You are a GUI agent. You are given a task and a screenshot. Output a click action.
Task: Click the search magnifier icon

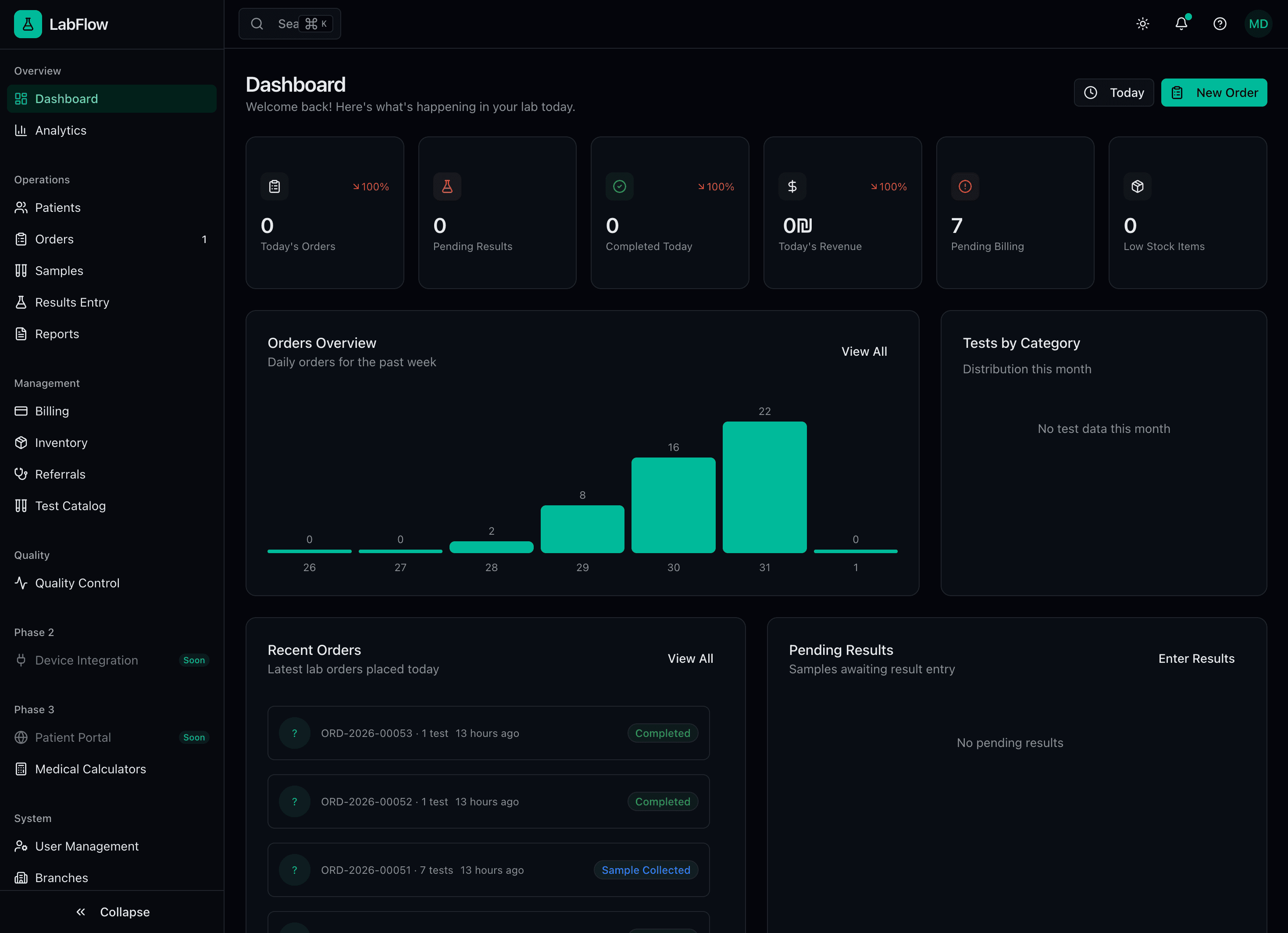point(257,24)
